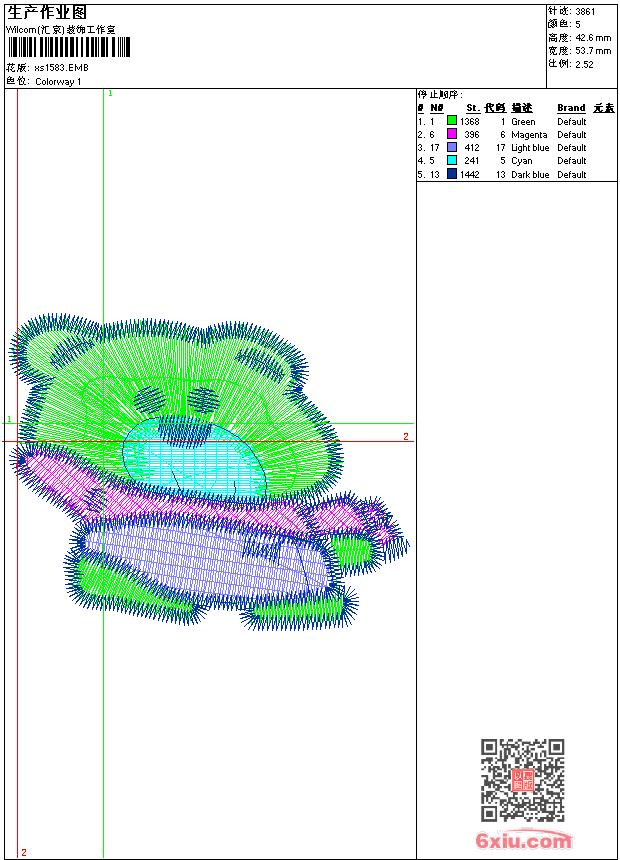Click the stitch count '412' for Light blue
This screenshot has width=620, height=860.
(x=472, y=148)
